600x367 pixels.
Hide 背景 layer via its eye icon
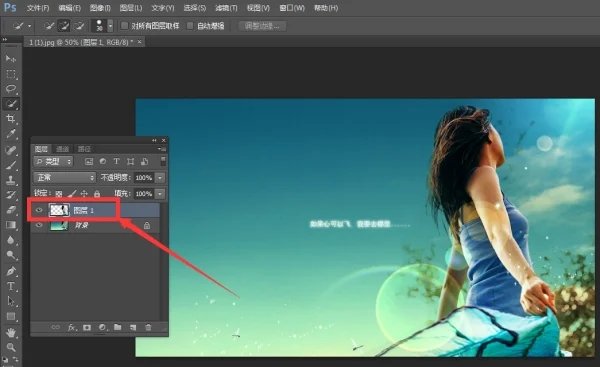[x=39, y=225]
